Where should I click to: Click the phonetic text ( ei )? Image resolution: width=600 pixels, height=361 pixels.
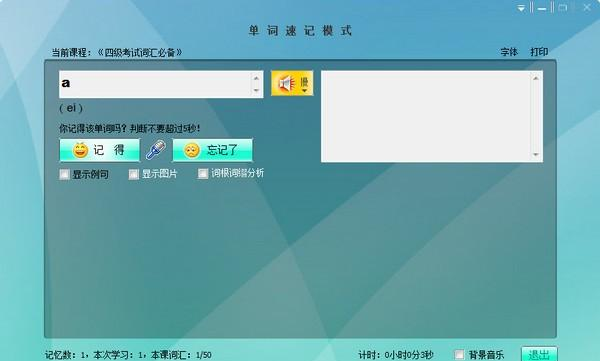(71, 108)
